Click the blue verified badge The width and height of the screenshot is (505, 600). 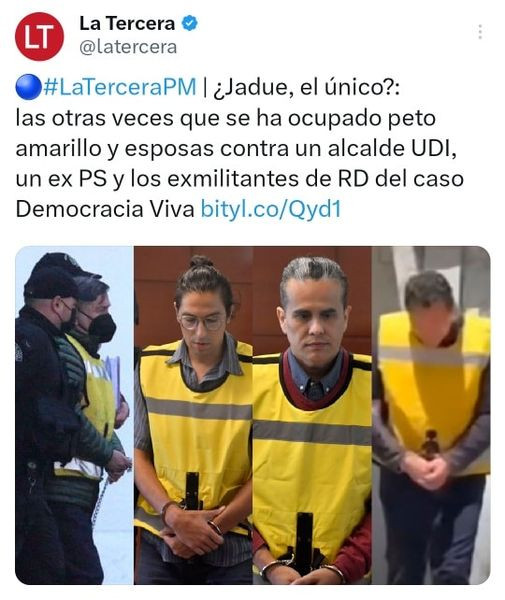[189, 23]
